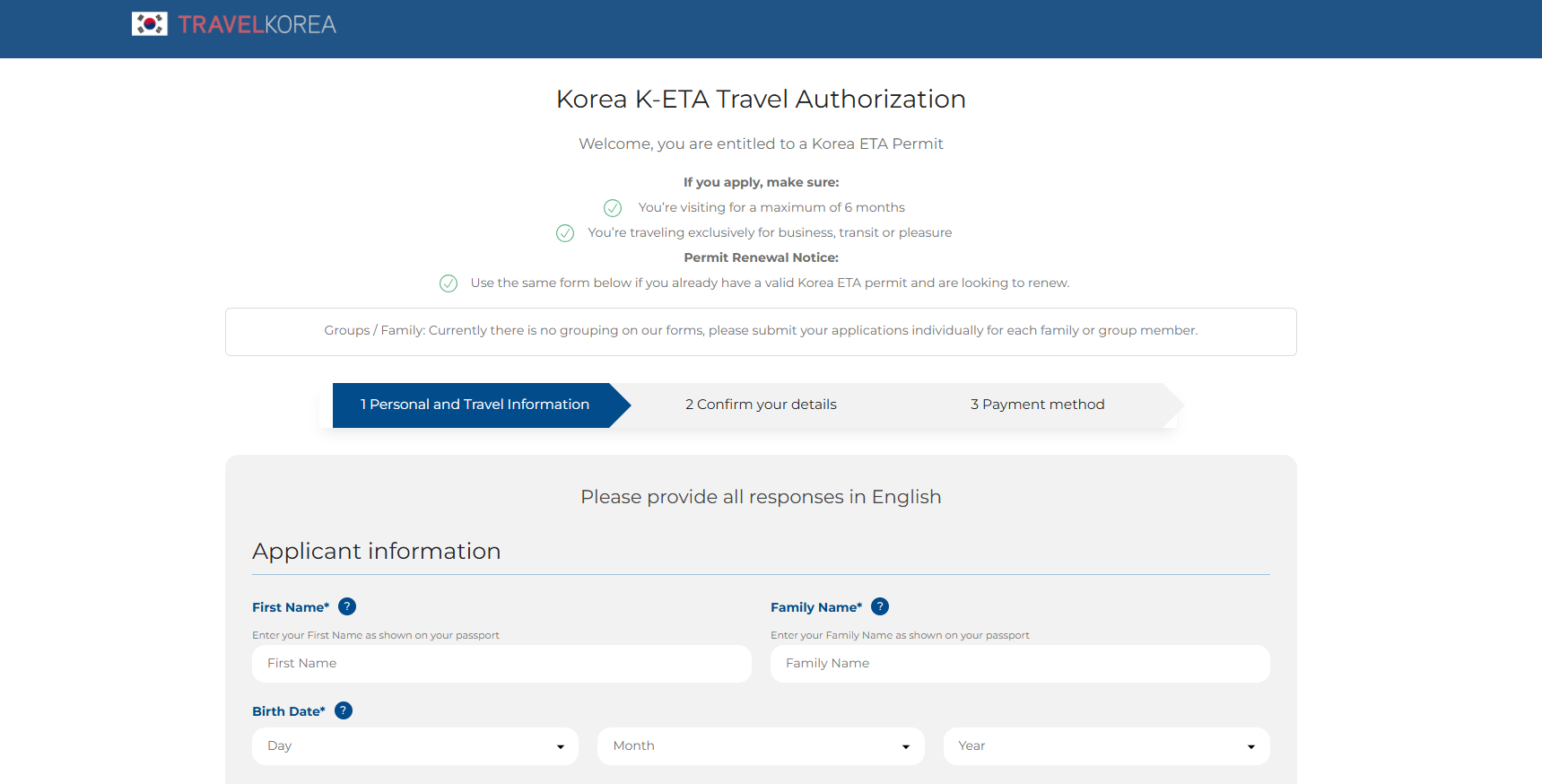Open the Day dropdown
This screenshot has height=784, width=1542.
pos(414,745)
